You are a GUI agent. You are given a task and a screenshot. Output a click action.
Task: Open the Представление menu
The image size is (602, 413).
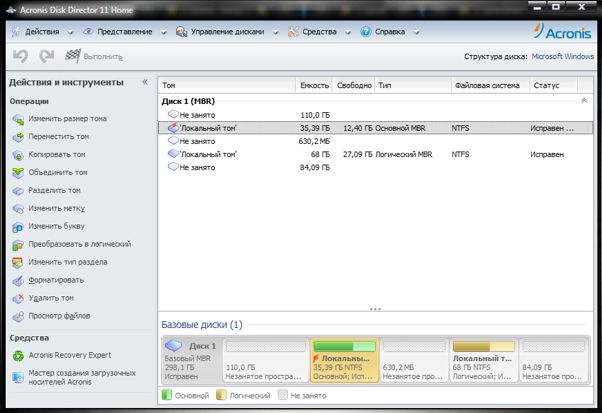(124, 32)
